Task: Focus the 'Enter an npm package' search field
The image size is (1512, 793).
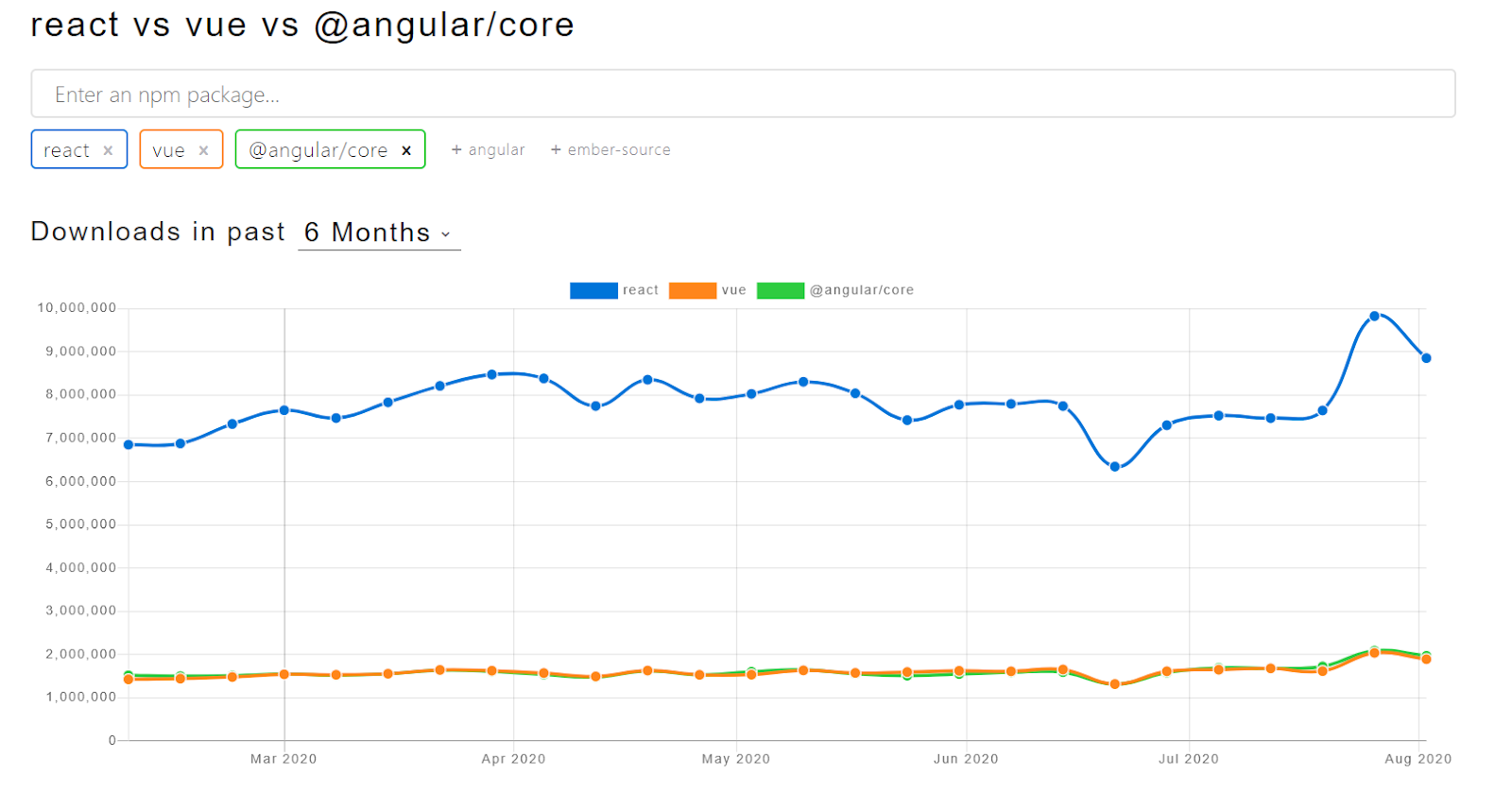Action: [x=743, y=94]
